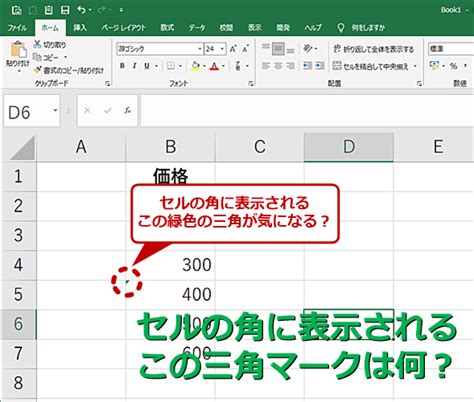Click Merge and Center (セルを結合して中央揃え)
Image resolution: width=474 pixels, height=402 pixels.
pyautogui.click(x=370, y=66)
